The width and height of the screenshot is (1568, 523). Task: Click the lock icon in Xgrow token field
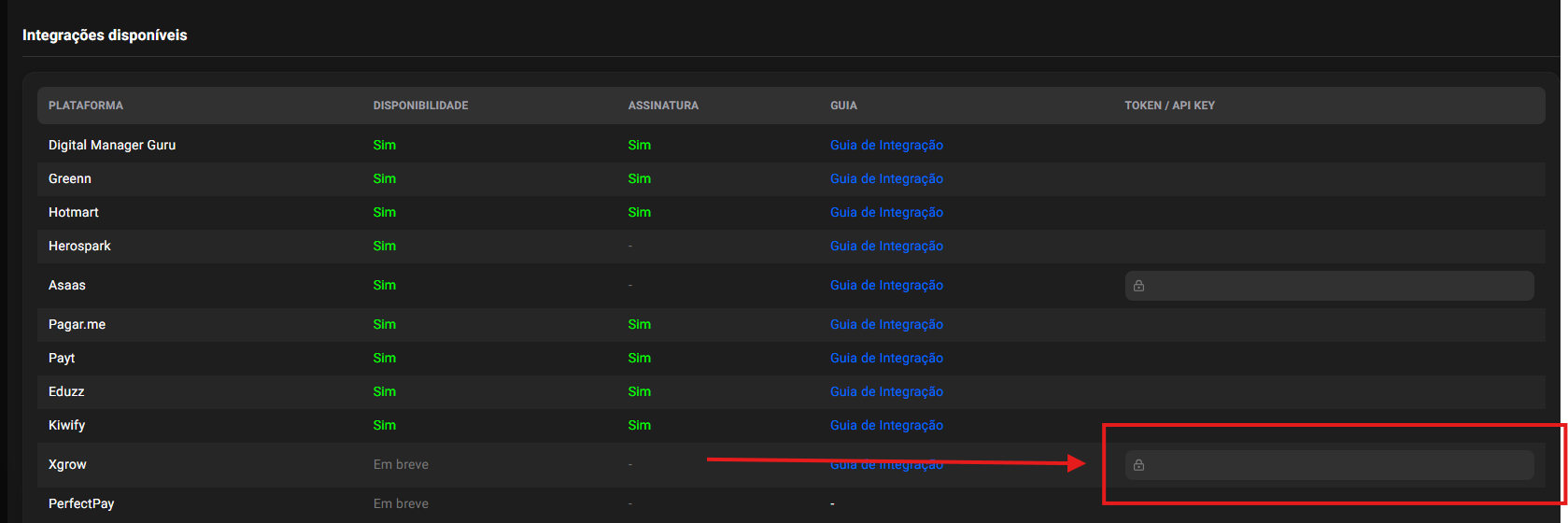pyautogui.click(x=1138, y=465)
